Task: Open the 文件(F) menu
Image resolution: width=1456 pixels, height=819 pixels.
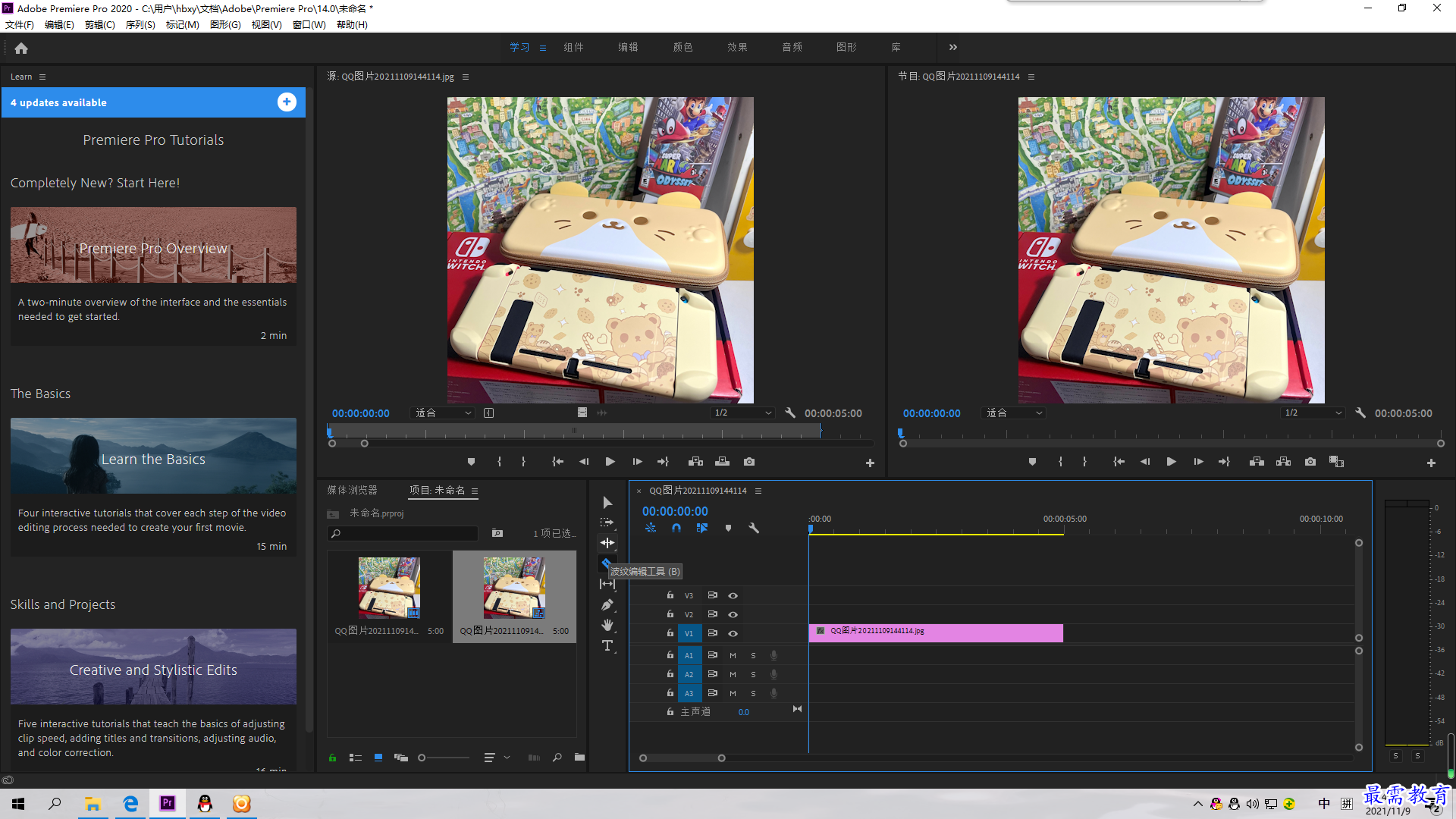Action: pyautogui.click(x=20, y=25)
